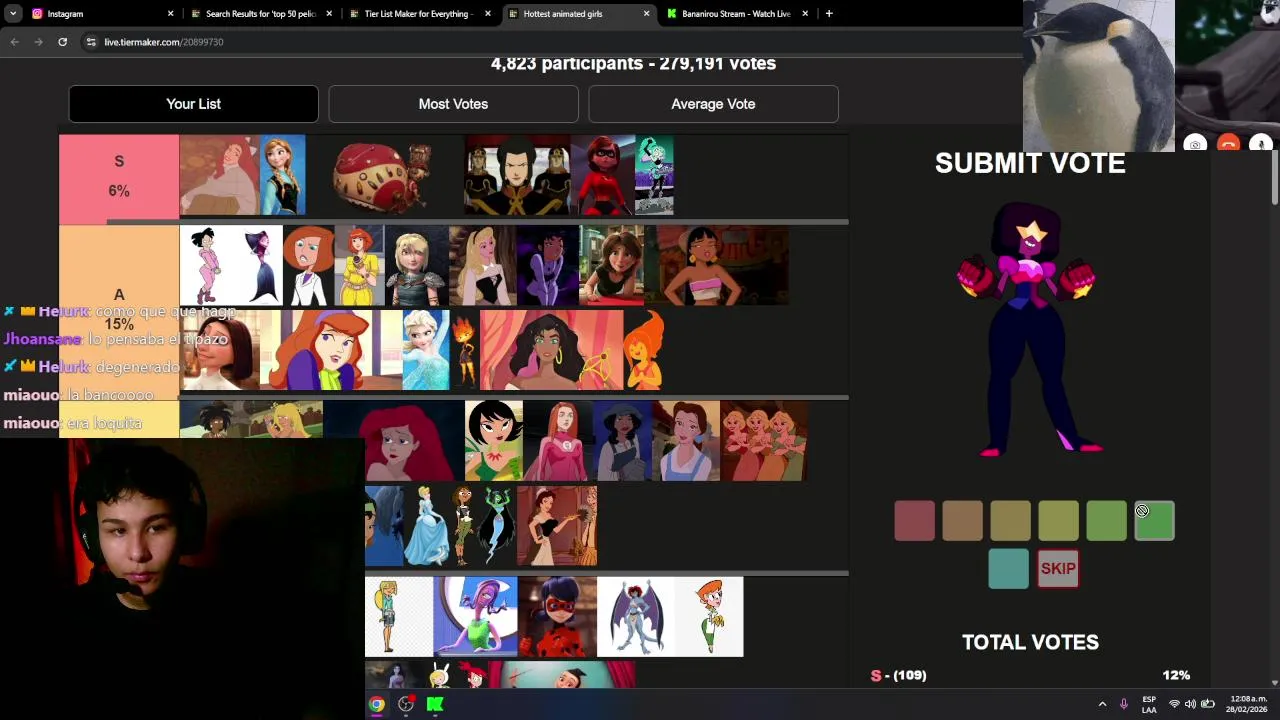The image size is (1280, 720).
Task: Open Chrome from the taskbar
Action: [376, 704]
